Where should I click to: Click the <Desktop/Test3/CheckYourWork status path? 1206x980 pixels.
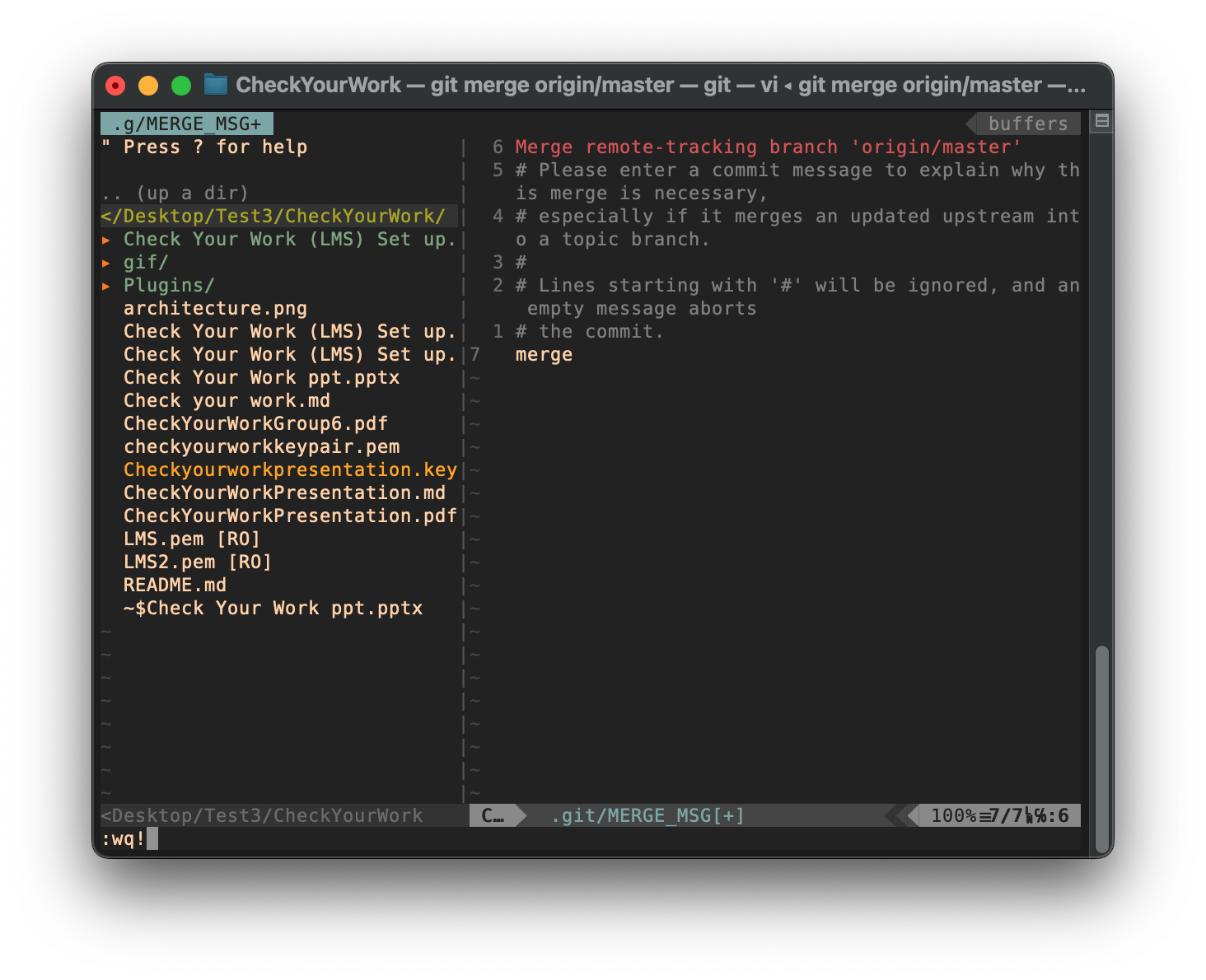click(x=261, y=815)
